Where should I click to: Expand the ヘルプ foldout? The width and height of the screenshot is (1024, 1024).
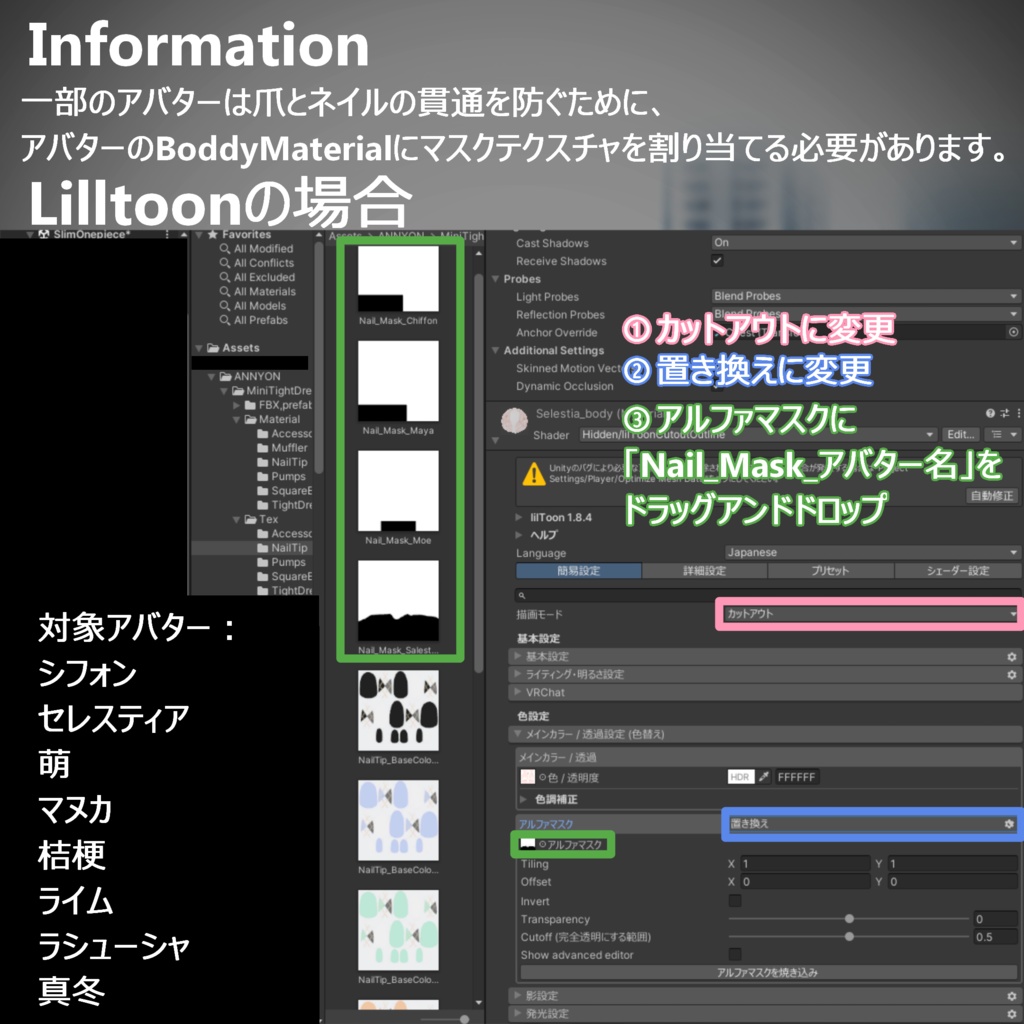(x=519, y=535)
